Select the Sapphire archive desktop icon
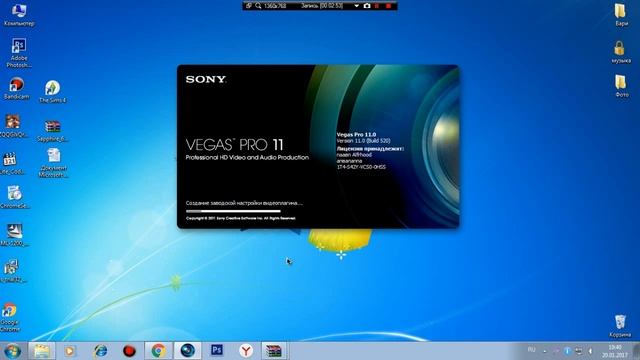640x360 pixels. pos(52,131)
